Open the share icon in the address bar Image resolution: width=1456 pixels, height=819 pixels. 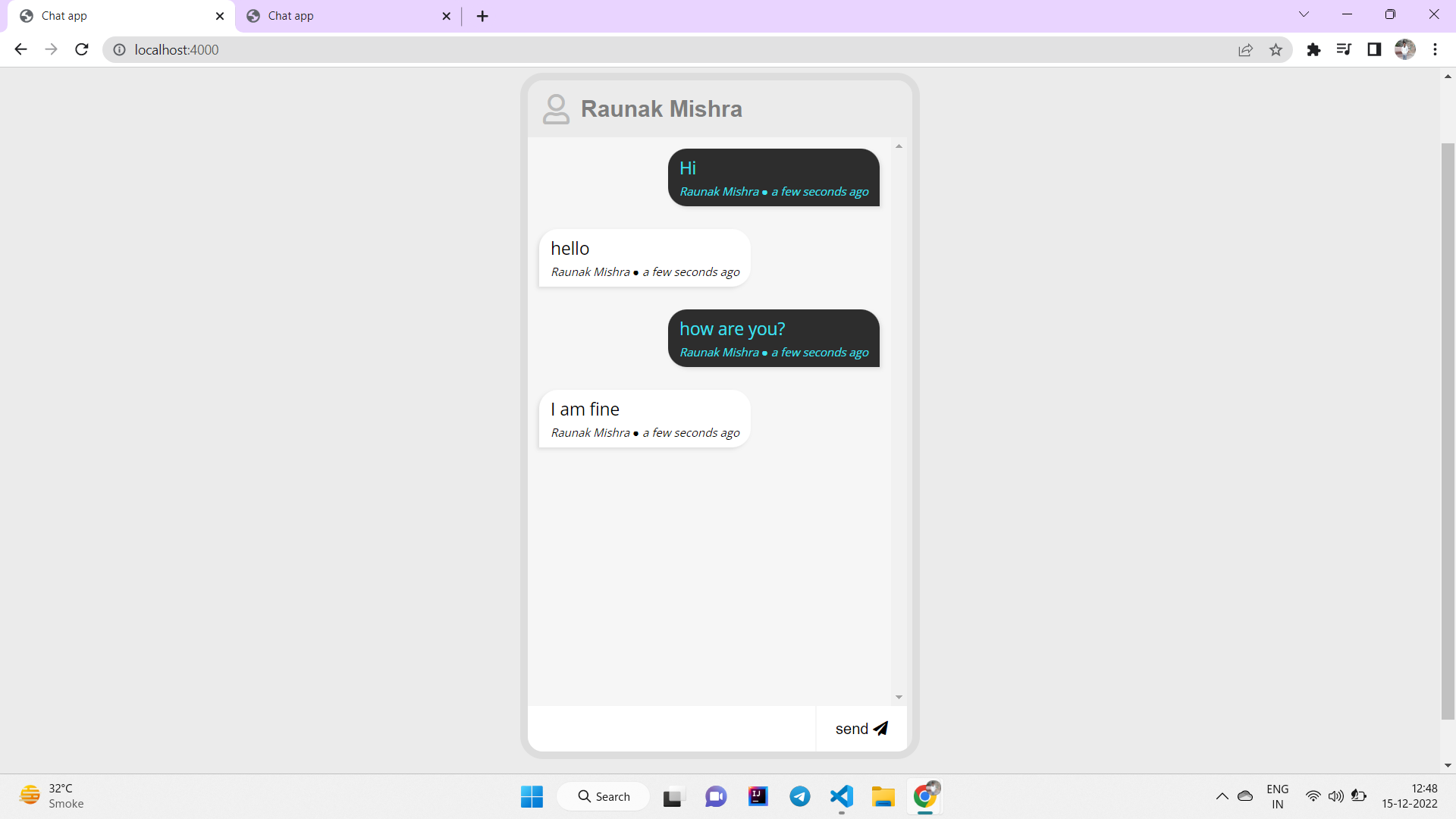pyautogui.click(x=1246, y=49)
